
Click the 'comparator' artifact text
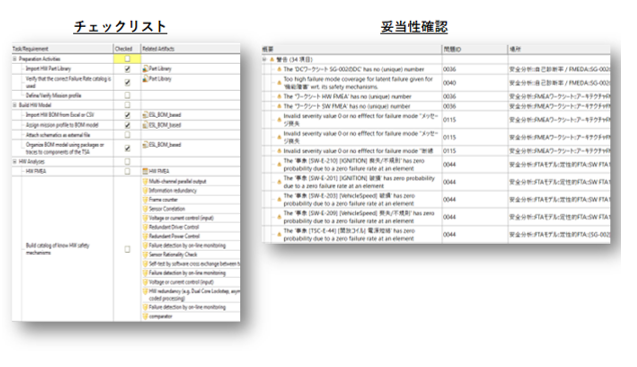point(160,316)
